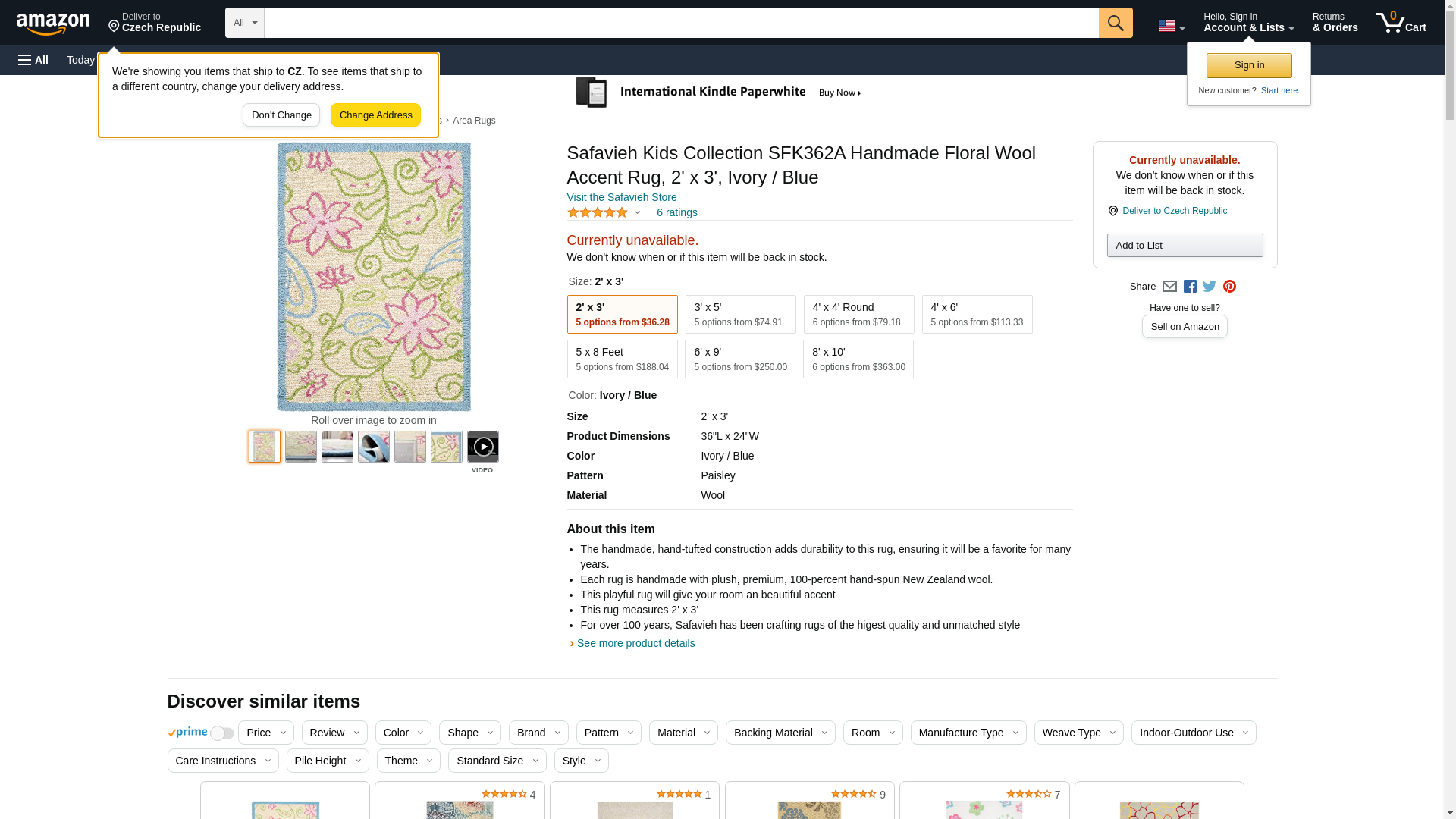Visit the Safavieh Store link
Screen dimensions: 1456x819
621,197
